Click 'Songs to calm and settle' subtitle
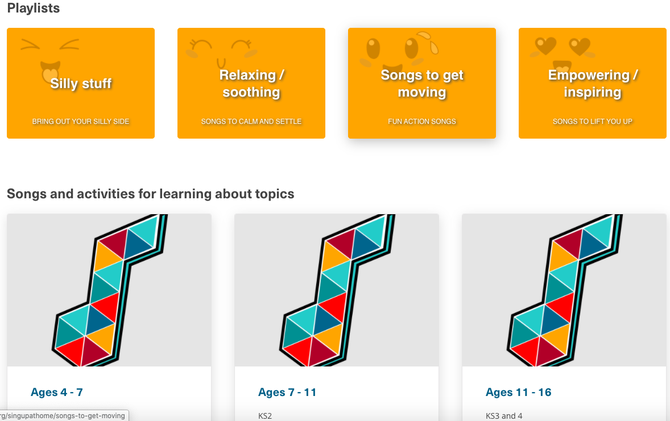The height and width of the screenshot is (421, 670). pyautogui.click(x=251, y=121)
